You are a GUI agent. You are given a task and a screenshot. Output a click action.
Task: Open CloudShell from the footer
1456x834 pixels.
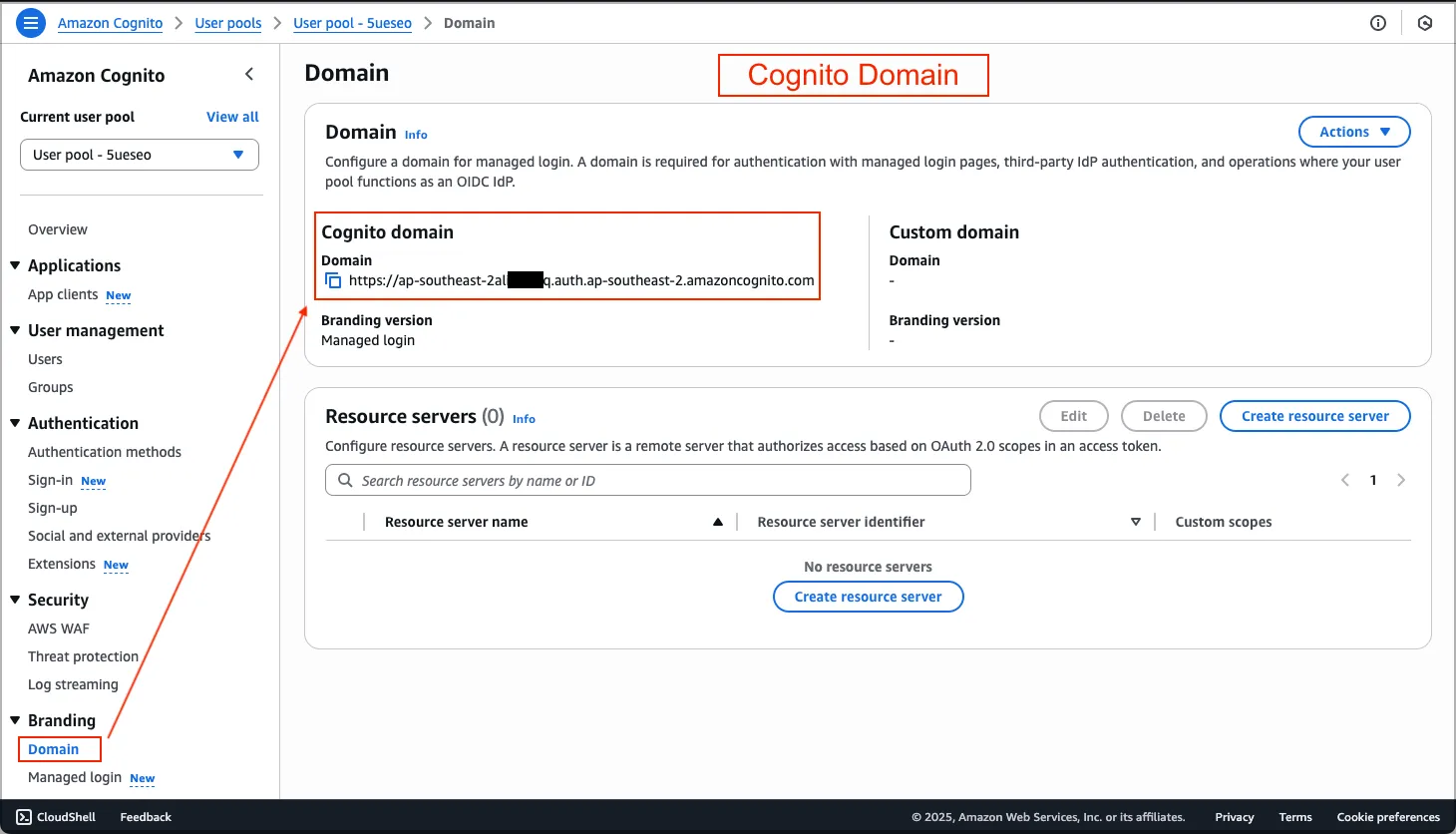tap(56, 817)
